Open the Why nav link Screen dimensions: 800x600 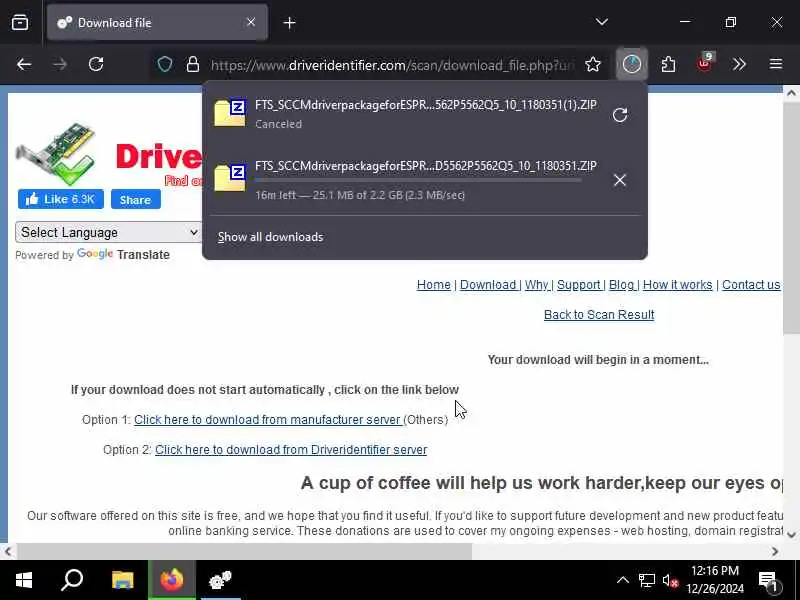point(536,285)
